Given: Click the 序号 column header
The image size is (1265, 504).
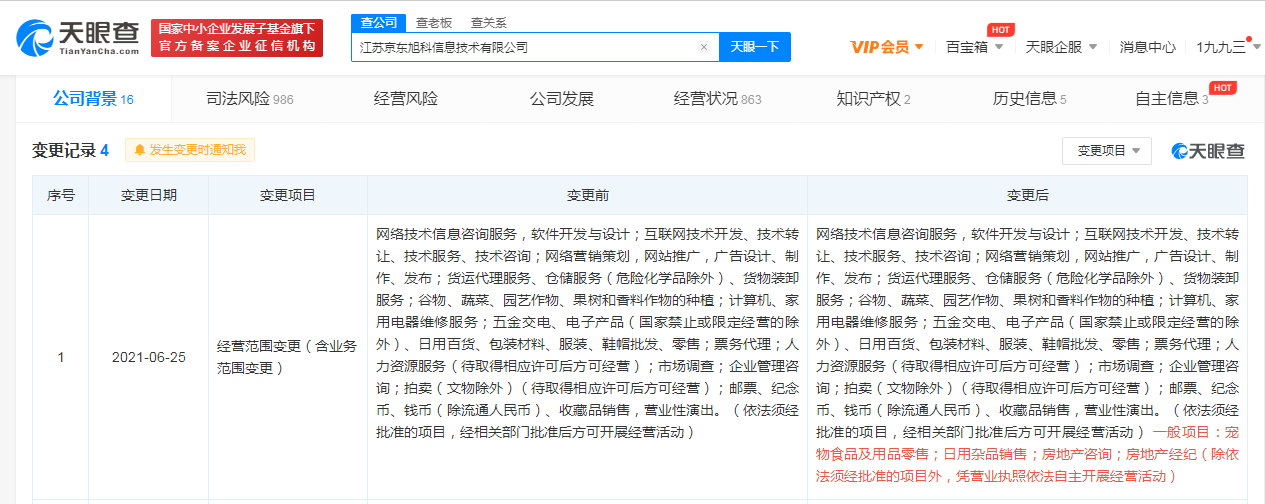Looking at the screenshot, I should [x=61, y=196].
